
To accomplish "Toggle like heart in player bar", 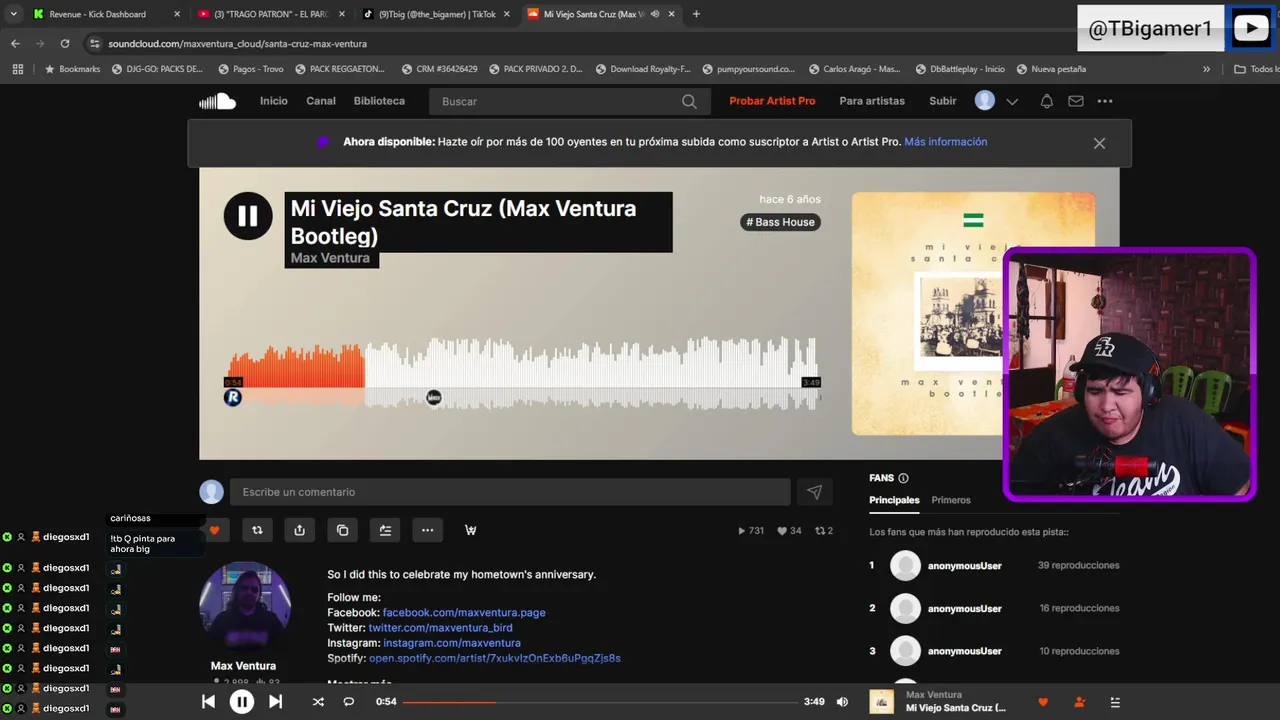I will pyautogui.click(x=1043, y=702).
